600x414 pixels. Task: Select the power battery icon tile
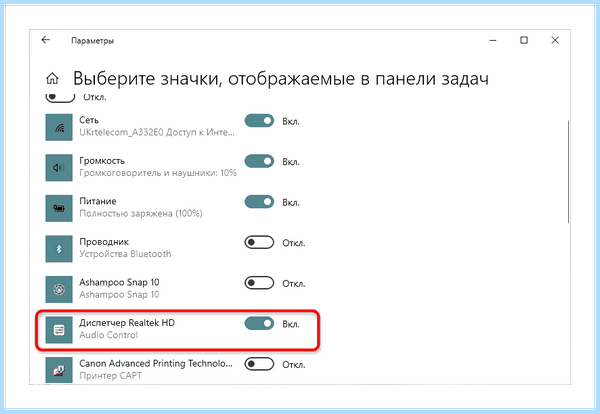pyautogui.click(x=59, y=209)
